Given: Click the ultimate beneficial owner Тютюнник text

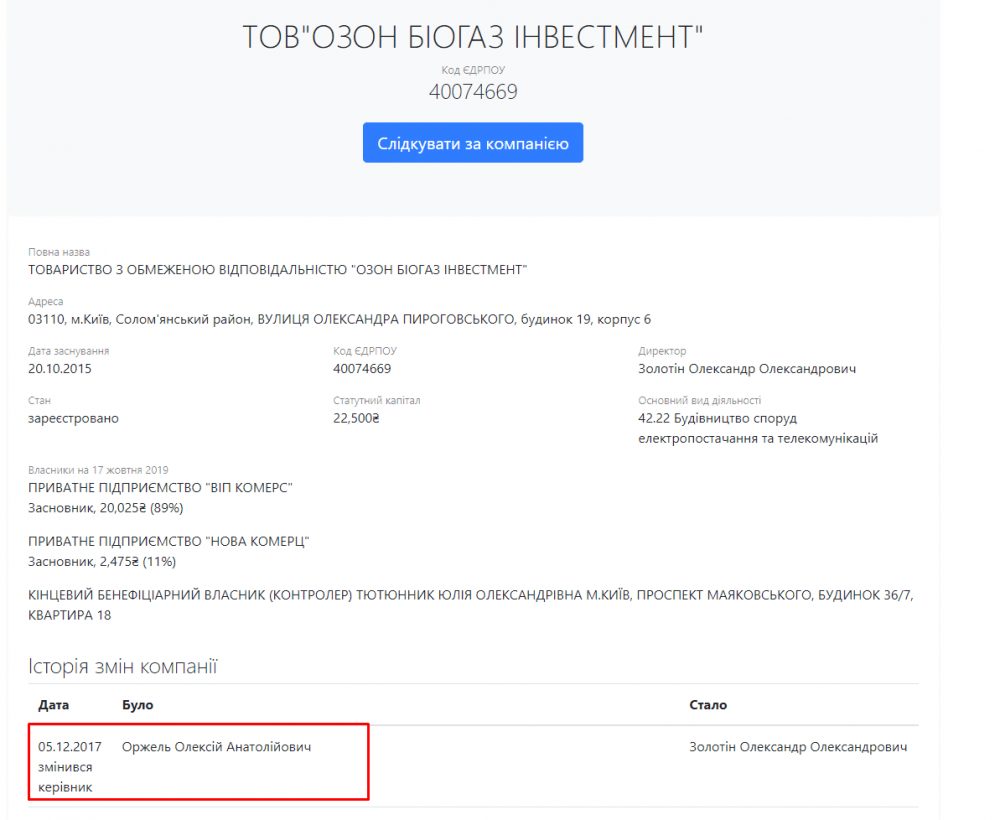Looking at the screenshot, I should point(470,596).
